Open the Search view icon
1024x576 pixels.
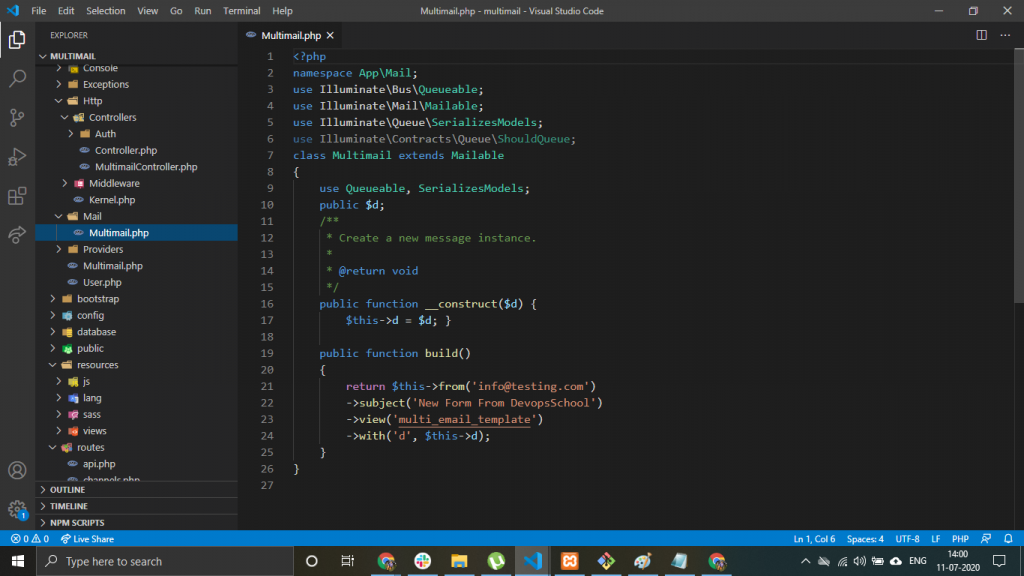pos(17,78)
